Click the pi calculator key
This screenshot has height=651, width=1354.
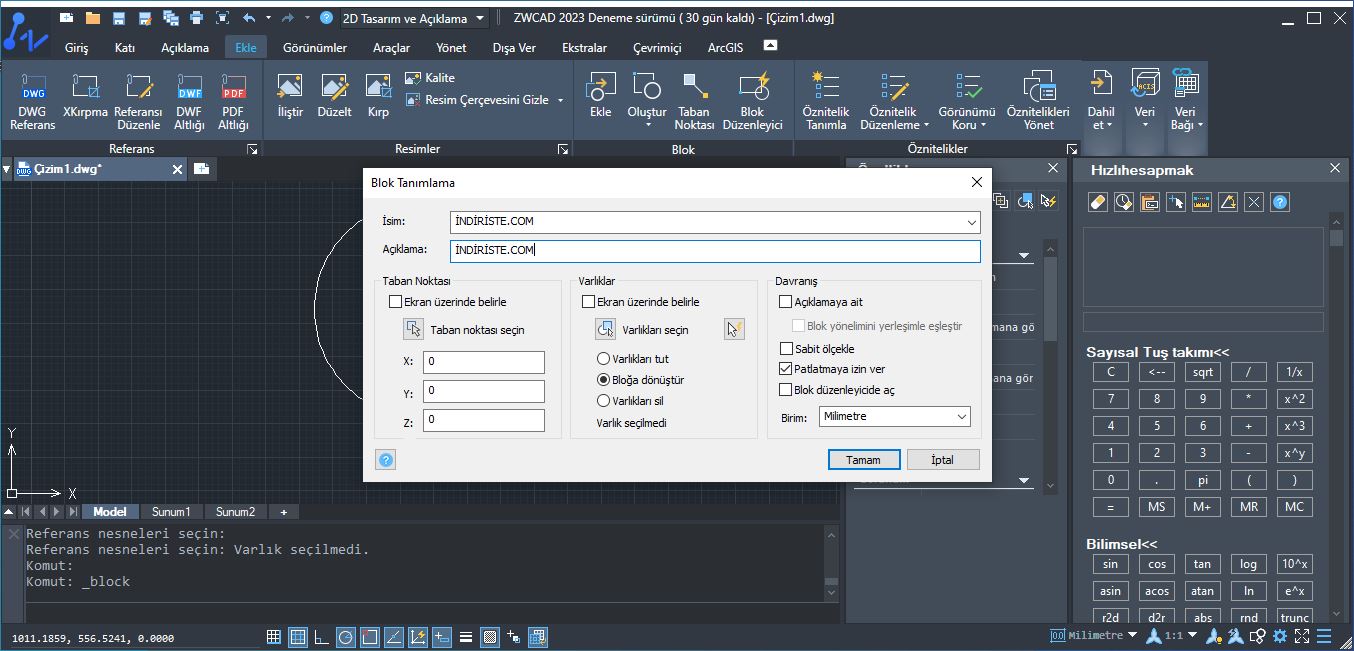(x=1203, y=480)
